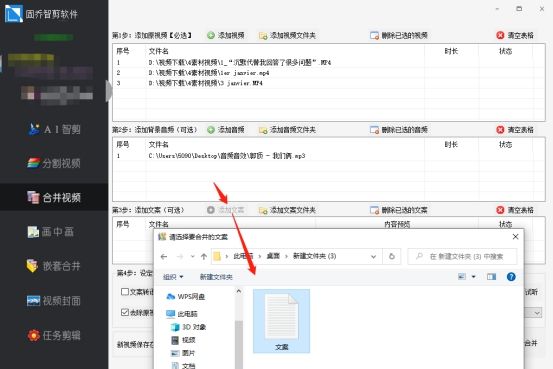
Task: Click 添加文案文件夹 button
Action: point(287,210)
